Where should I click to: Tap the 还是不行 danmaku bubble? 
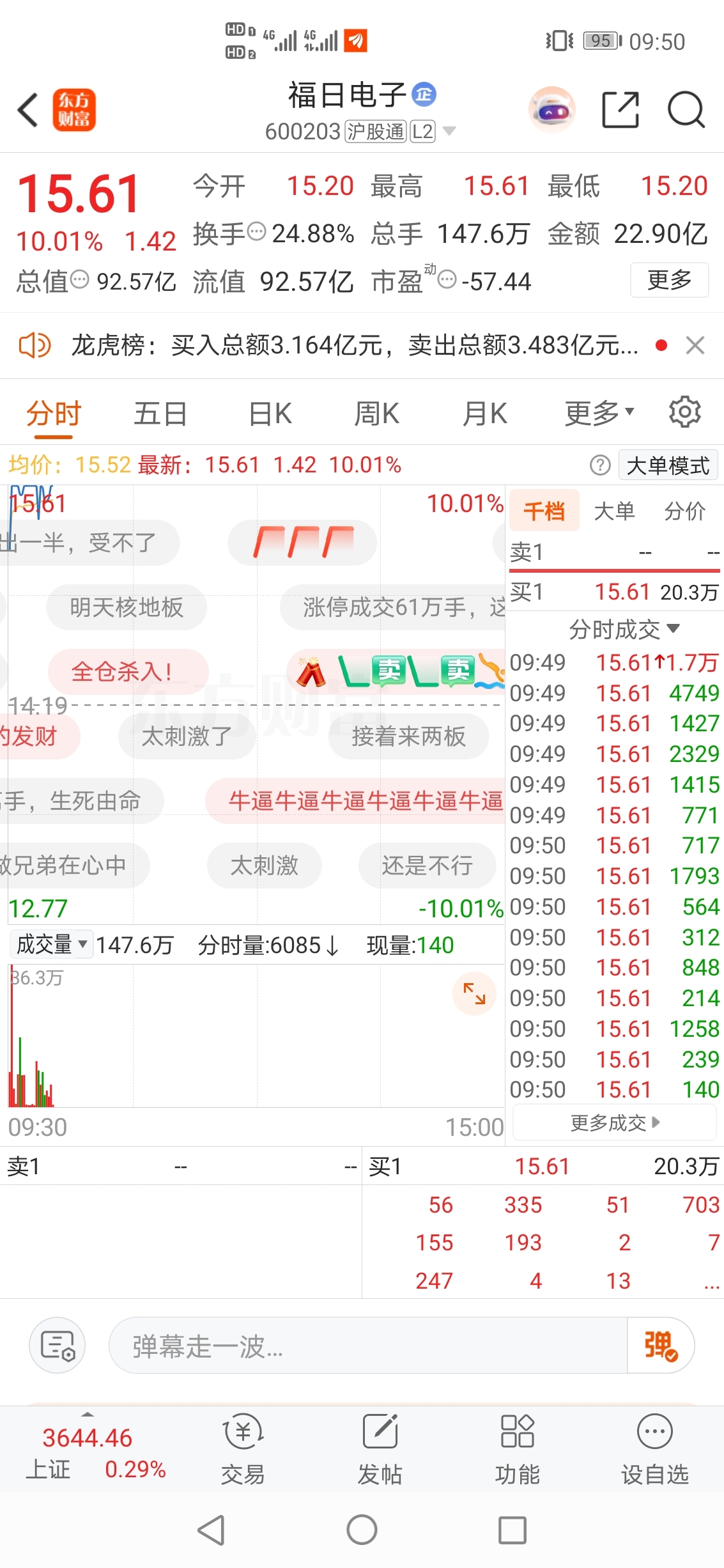[x=427, y=866]
